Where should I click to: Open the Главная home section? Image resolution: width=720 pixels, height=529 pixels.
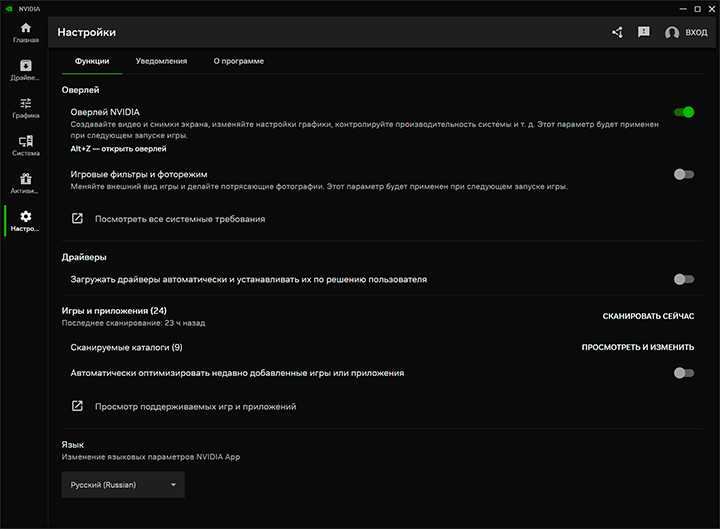pos(26,33)
